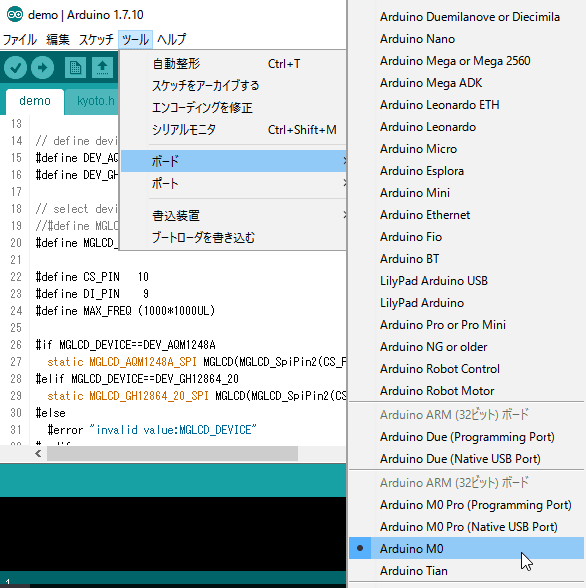Close the ツール menu

pos(135,39)
